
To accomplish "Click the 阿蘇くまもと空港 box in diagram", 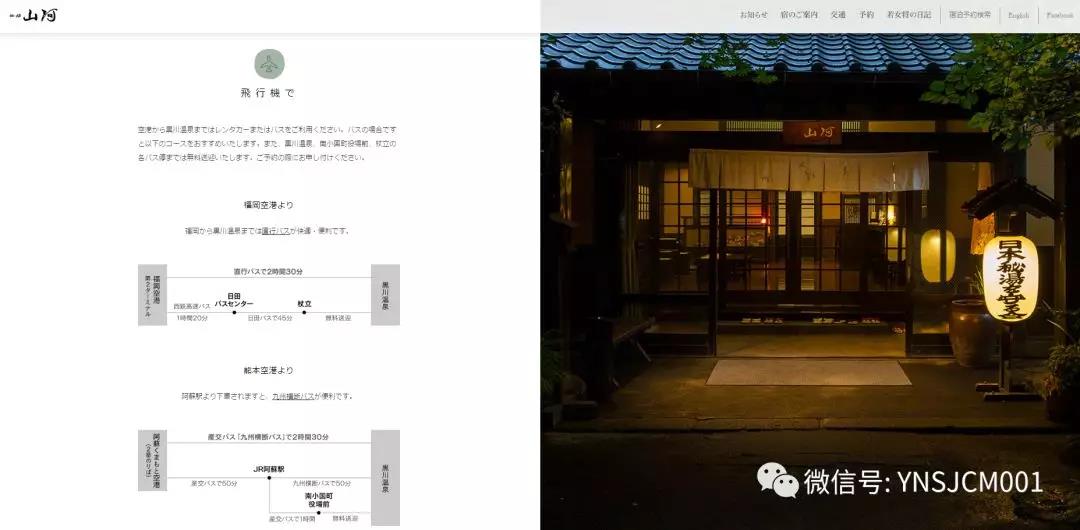I will (152, 460).
